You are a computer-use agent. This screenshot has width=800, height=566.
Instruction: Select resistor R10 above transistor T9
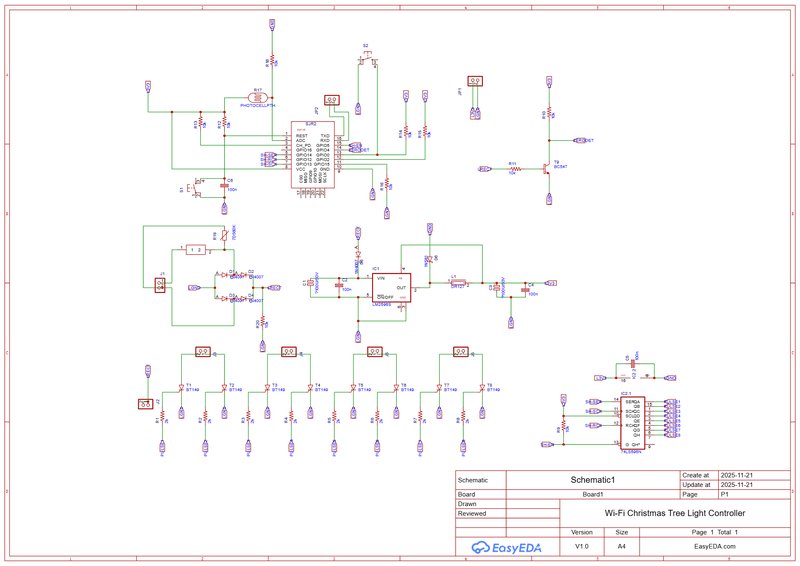[549, 112]
